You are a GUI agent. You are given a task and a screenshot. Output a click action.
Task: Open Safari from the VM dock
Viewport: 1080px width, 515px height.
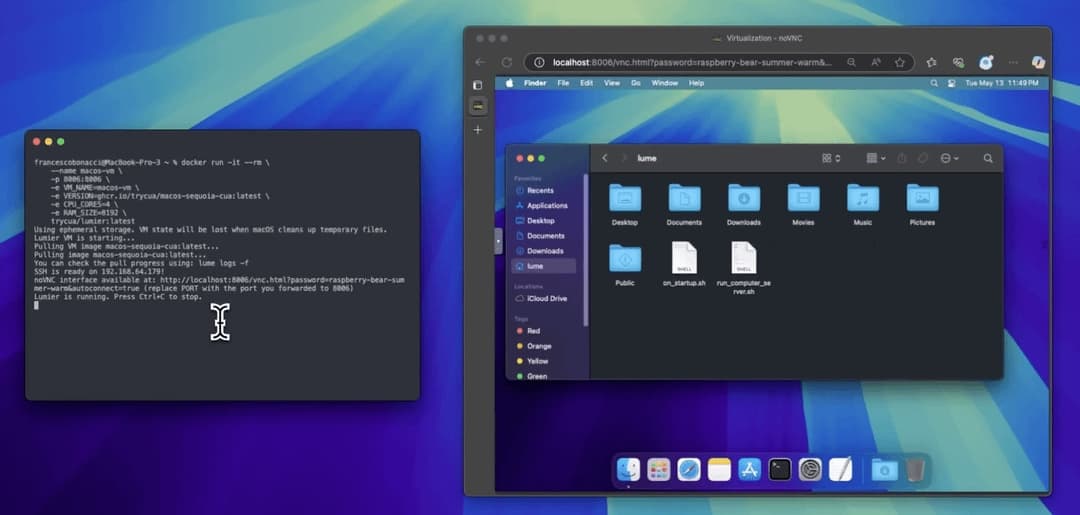(x=689, y=469)
